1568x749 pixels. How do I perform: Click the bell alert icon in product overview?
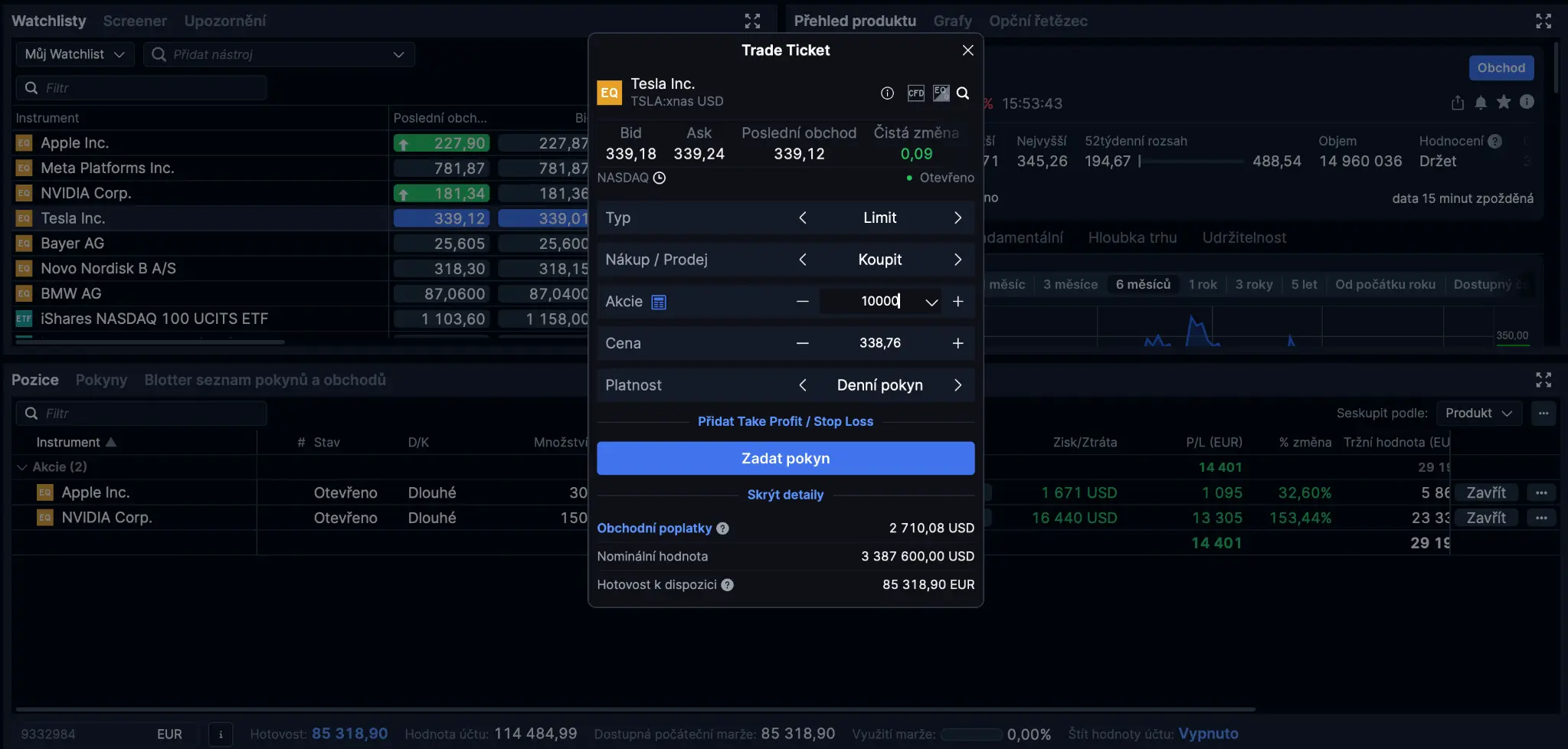(1481, 103)
